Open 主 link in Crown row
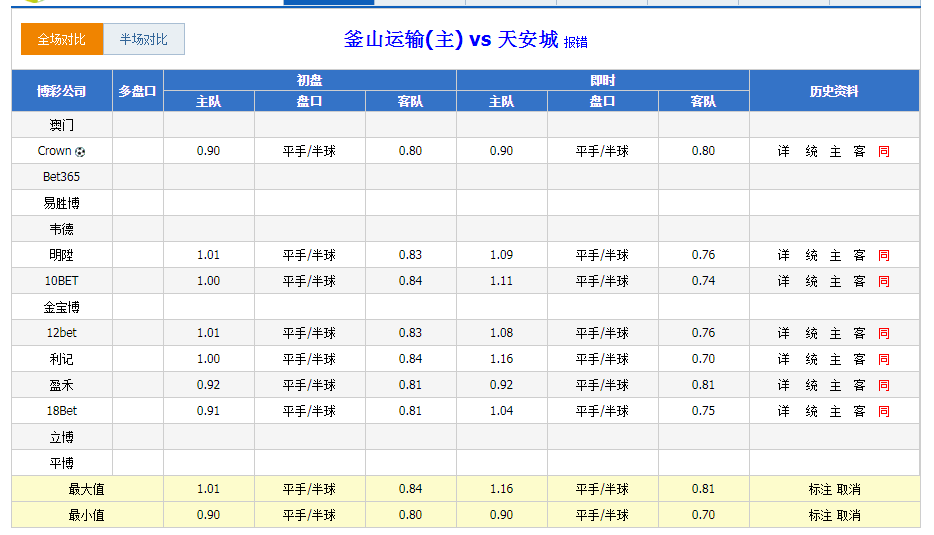This screenshot has height=535, width=934. coord(835,151)
